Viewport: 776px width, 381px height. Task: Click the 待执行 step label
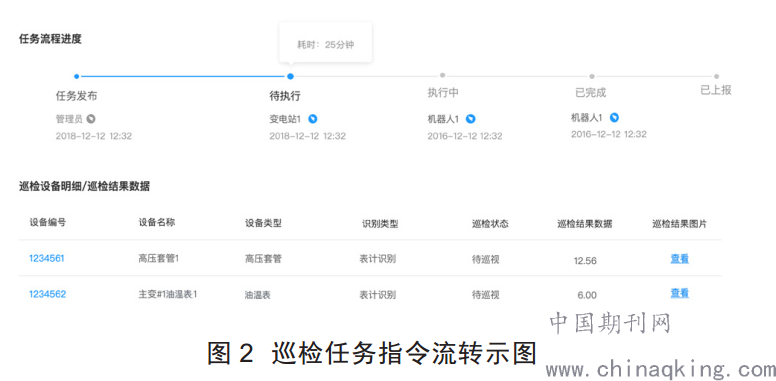click(285, 96)
